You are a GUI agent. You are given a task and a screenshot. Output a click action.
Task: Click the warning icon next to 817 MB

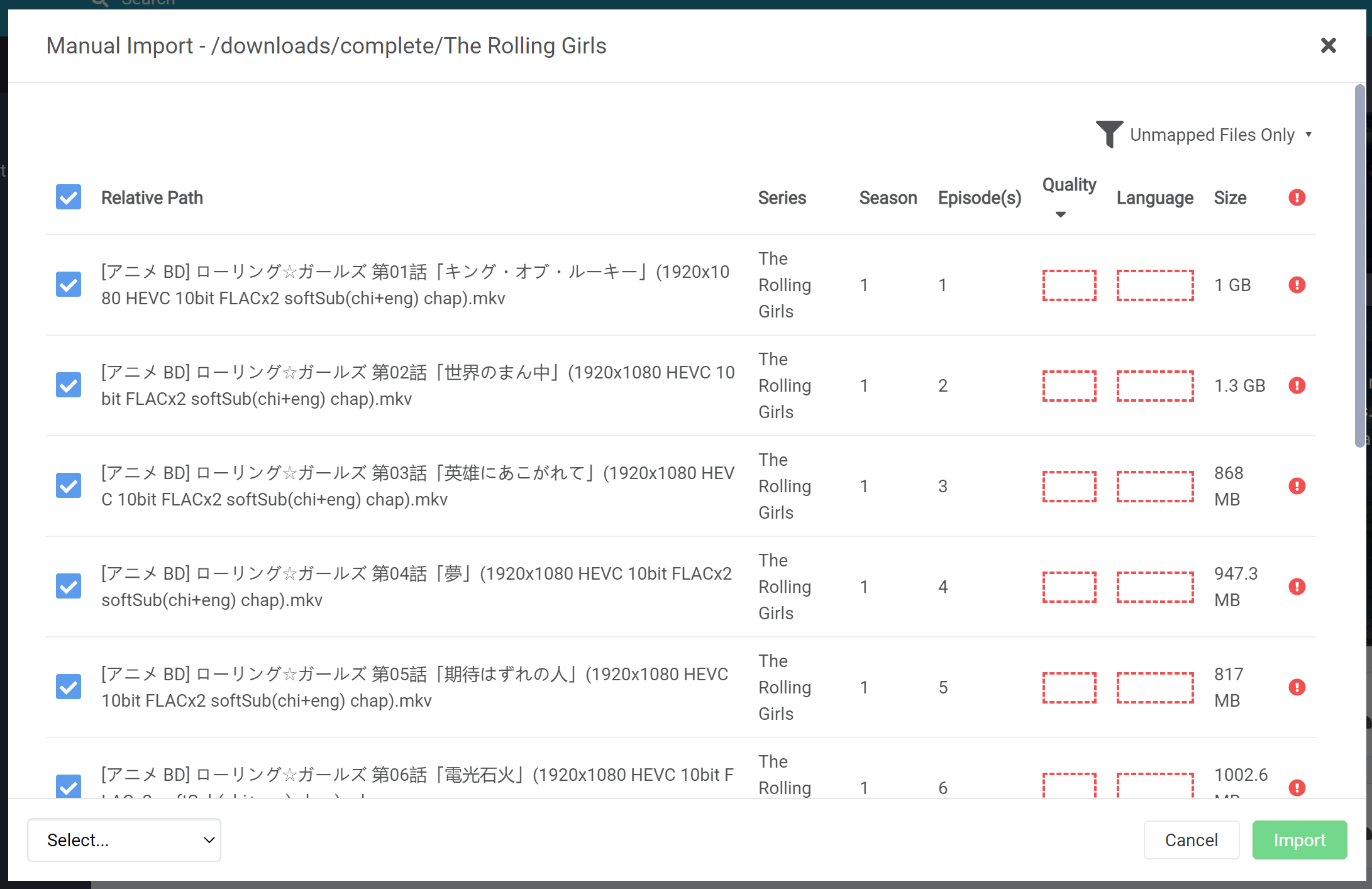[1297, 687]
